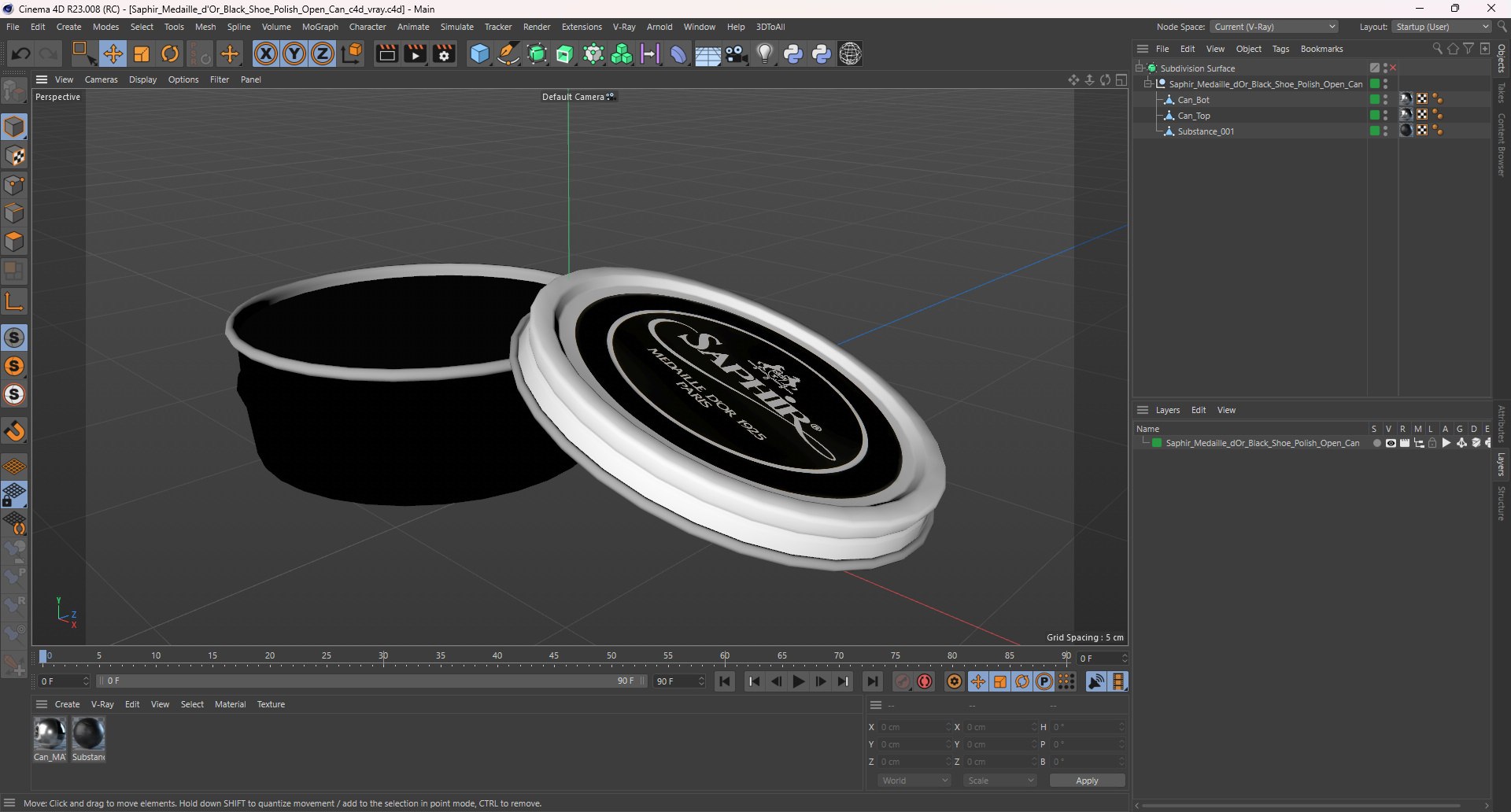Click the MoGraph Cloner icon
Screen dimensions: 1511x812
tap(622, 54)
